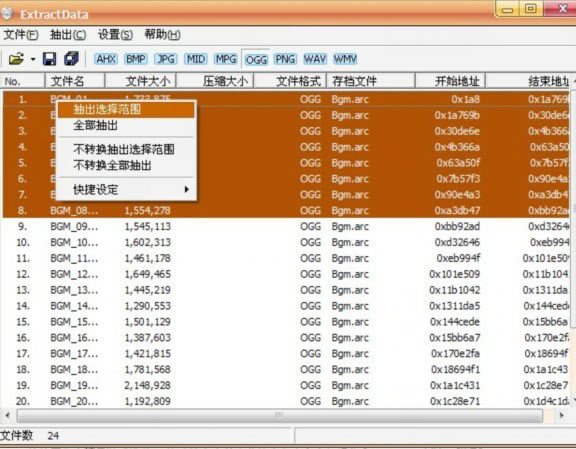576x449 pixels.
Task: Select row BGM_20 in file list
Action: tap(287, 401)
